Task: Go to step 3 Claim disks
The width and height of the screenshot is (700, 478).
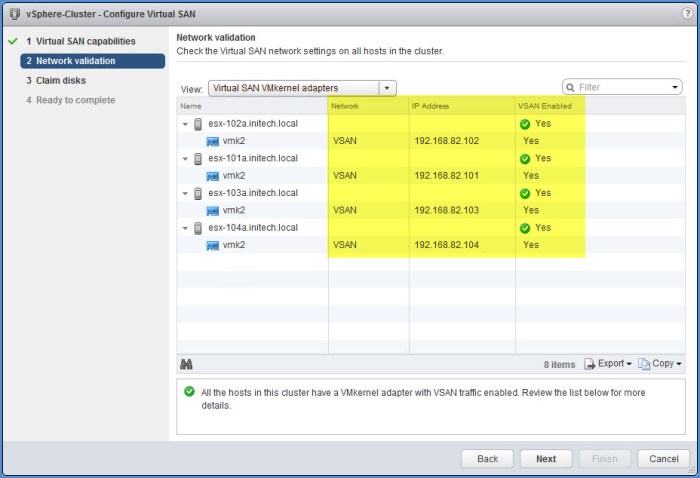Action: 56,81
